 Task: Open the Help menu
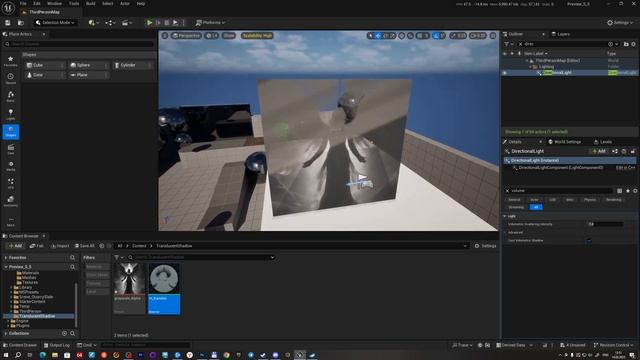pyautogui.click(x=141, y=4)
